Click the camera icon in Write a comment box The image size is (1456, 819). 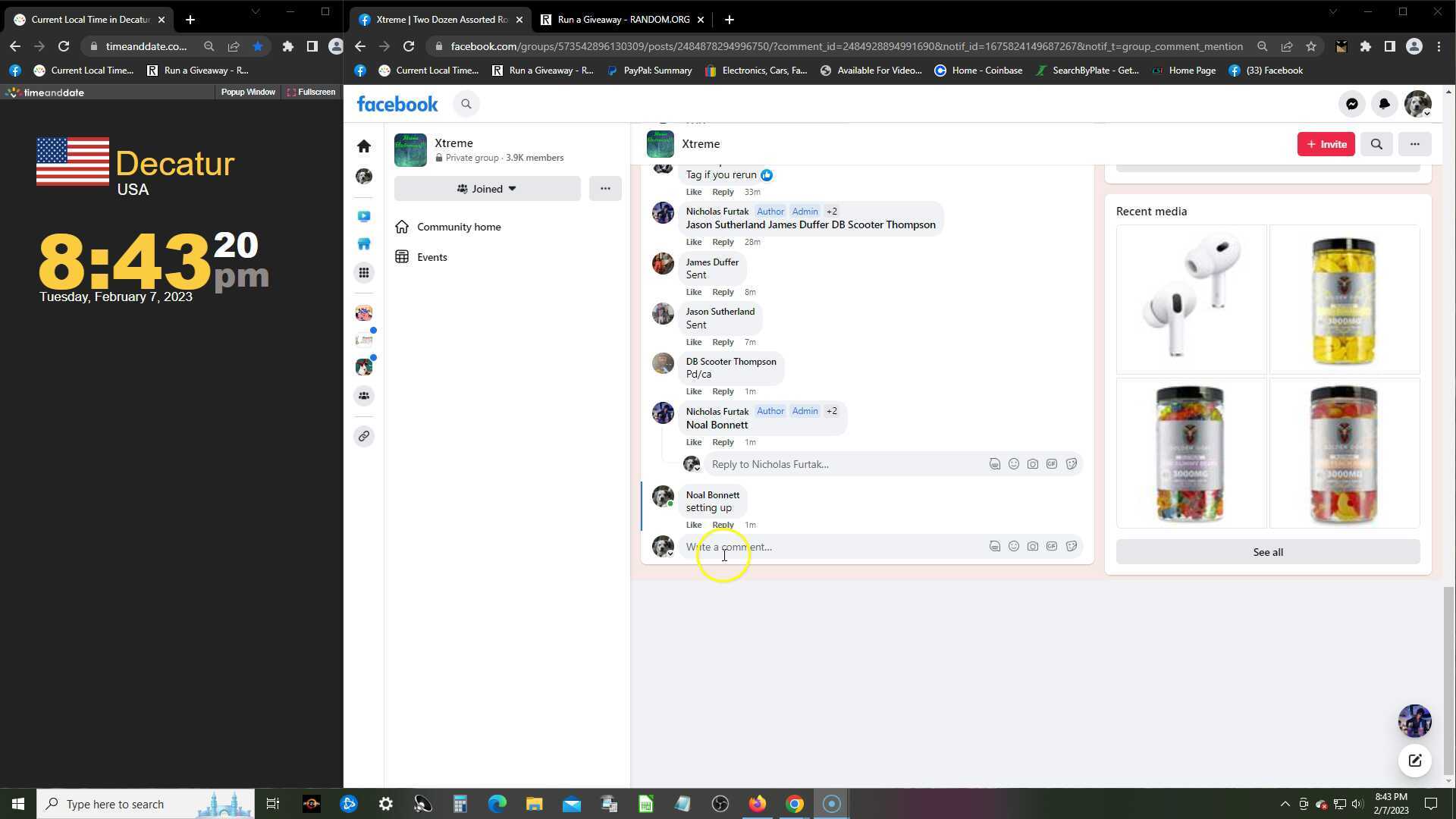pyautogui.click(x=1033, y=547)
